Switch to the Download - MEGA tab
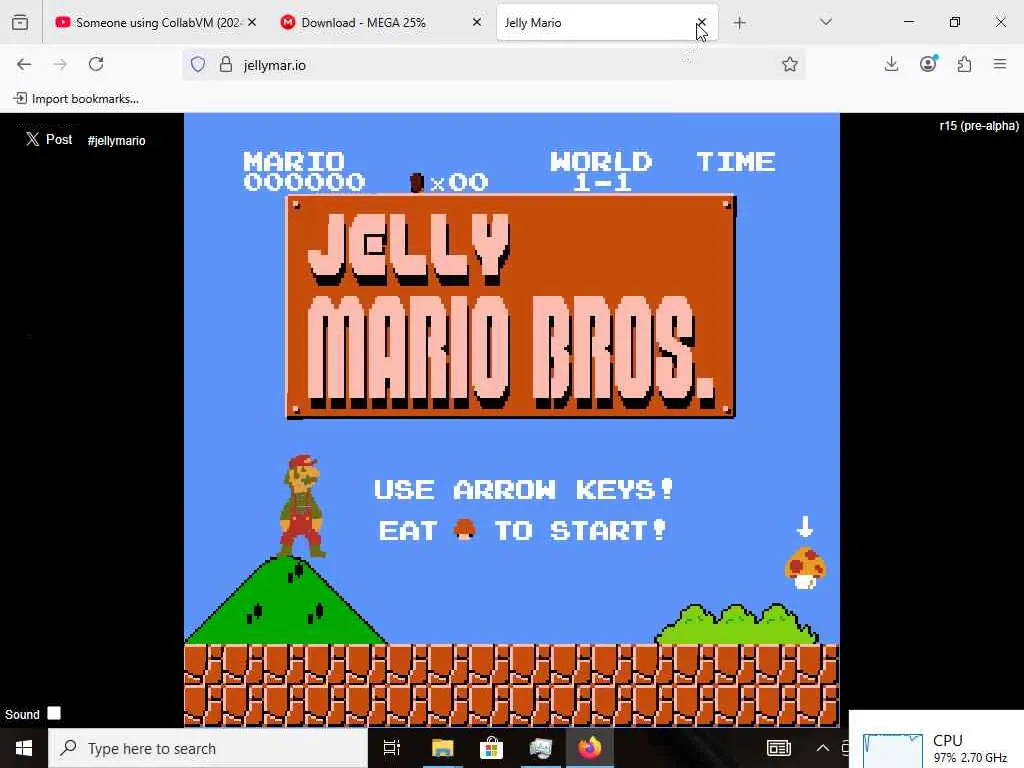 tap(381, 22)
